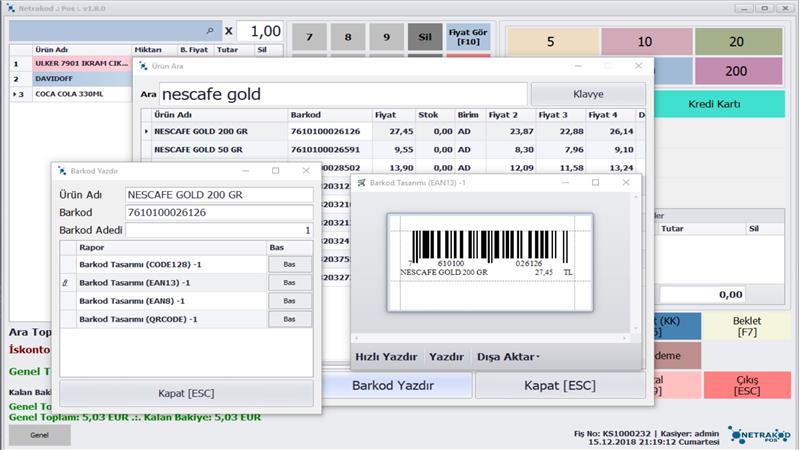Click the 20 banknote quick button
The height and width of the screenshot is (450, 800).
[737, 42]
